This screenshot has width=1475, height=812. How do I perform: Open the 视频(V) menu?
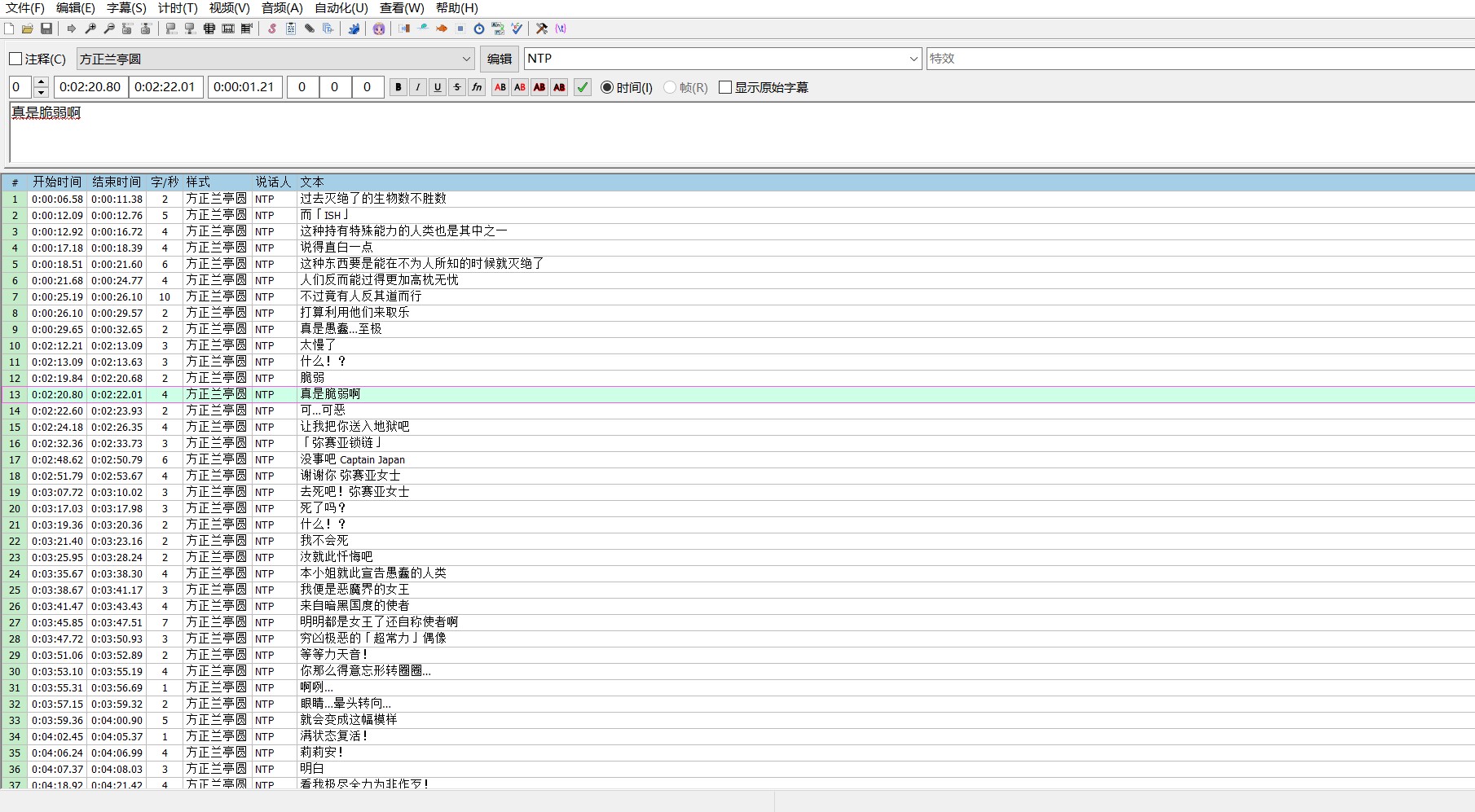pyautogui.click(x=230, y=8)
